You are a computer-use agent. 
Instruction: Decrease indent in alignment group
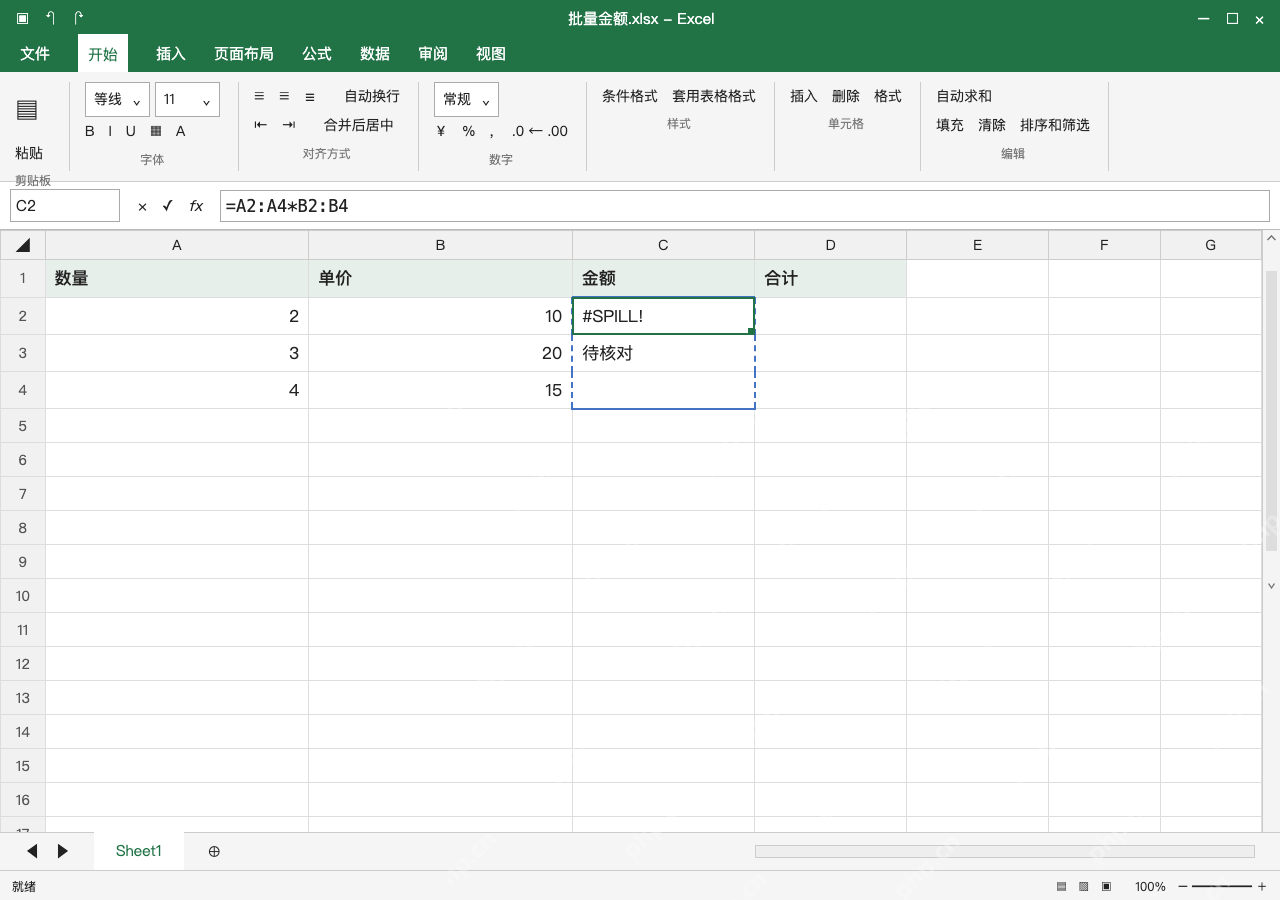coord(261,125)
